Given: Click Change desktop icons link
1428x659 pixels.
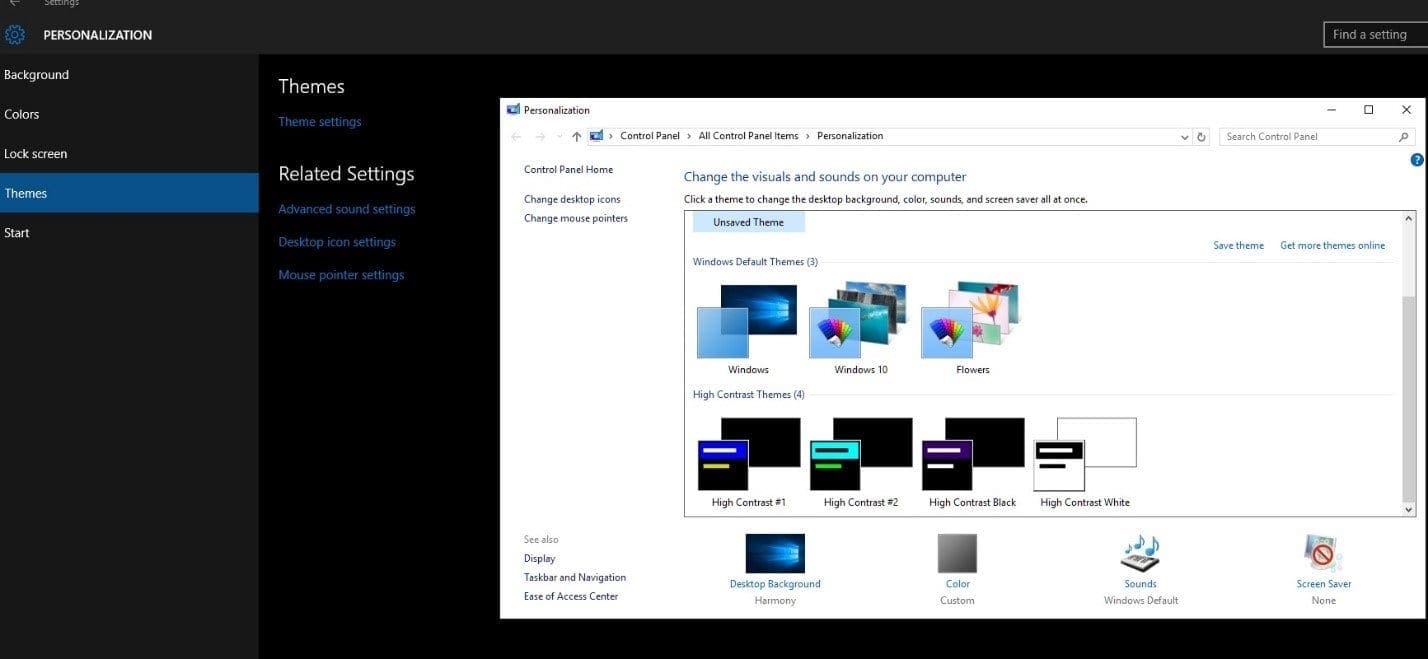Looking at the screenshot, I should pyautogui.click(x=572, y=199).
